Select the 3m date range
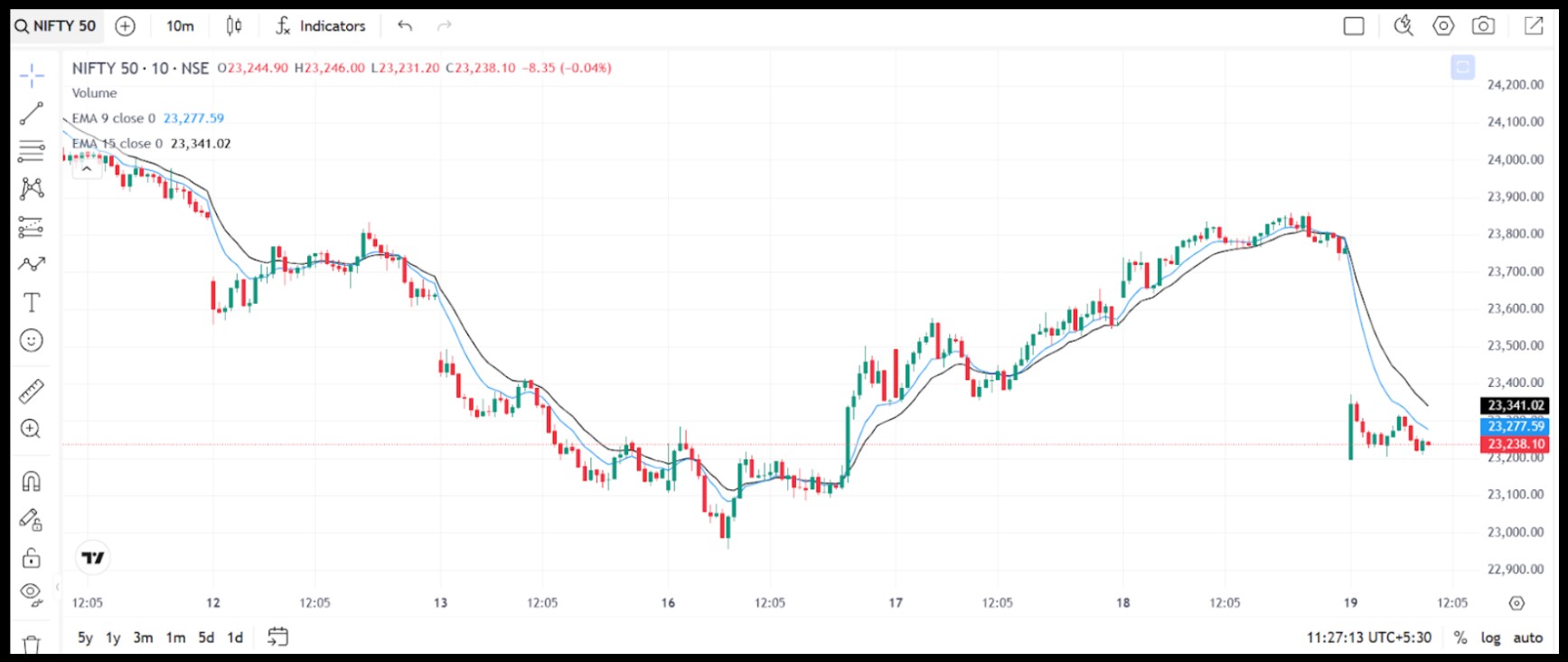 click(143, 638)
